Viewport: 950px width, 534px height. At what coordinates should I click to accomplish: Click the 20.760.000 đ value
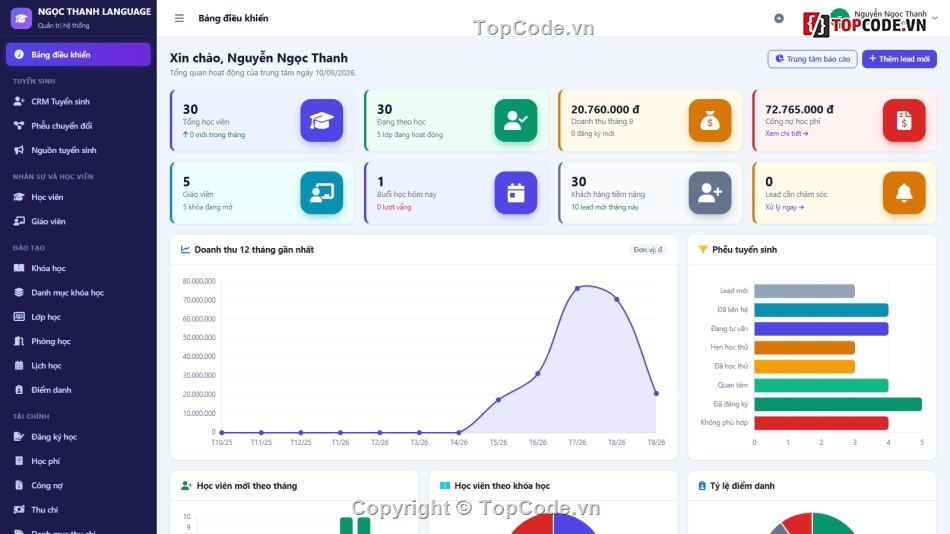click(x=605, y=109)
